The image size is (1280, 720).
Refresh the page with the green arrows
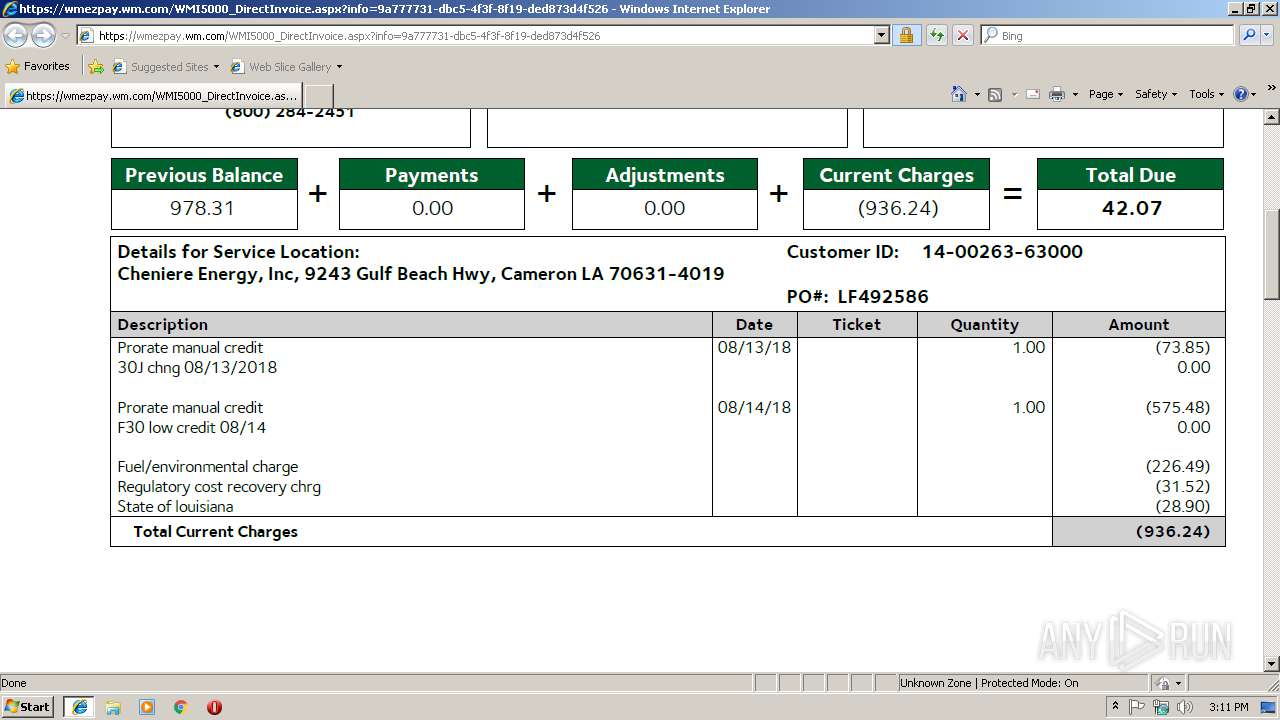coord(936,36)
